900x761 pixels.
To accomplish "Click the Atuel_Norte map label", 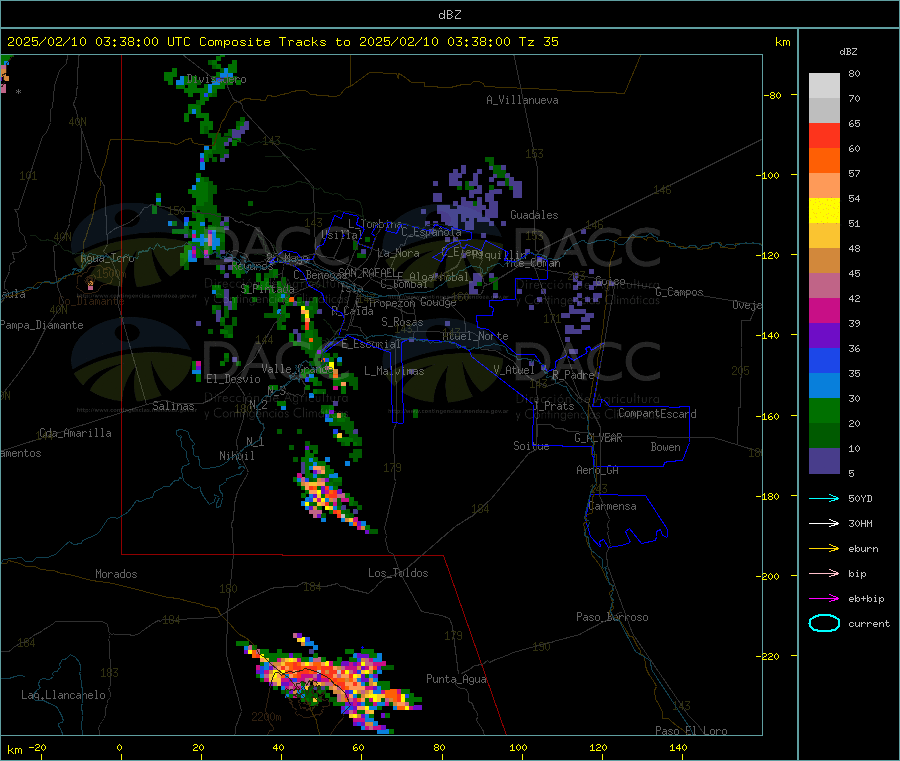I will 475,336.
